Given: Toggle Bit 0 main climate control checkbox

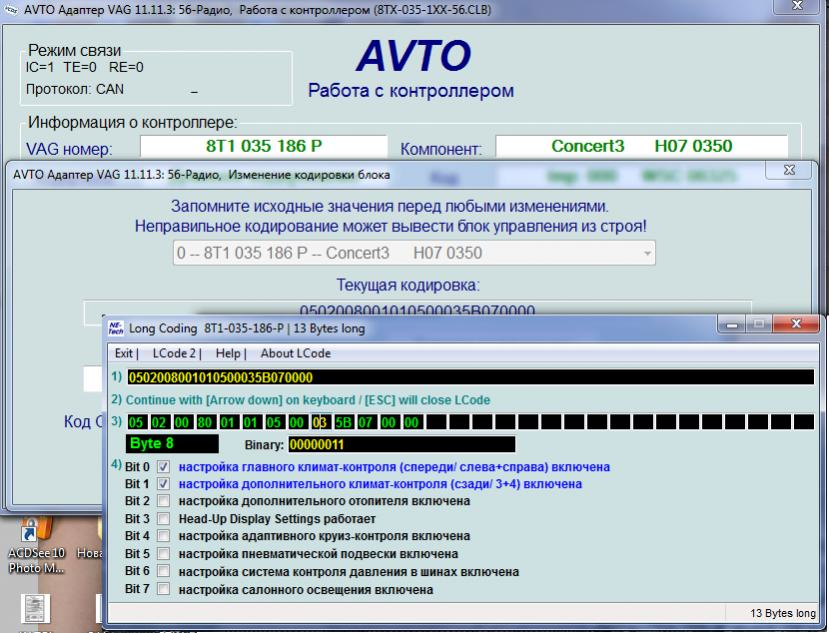Looking at the screenshot, I should [x=163, y=467].
